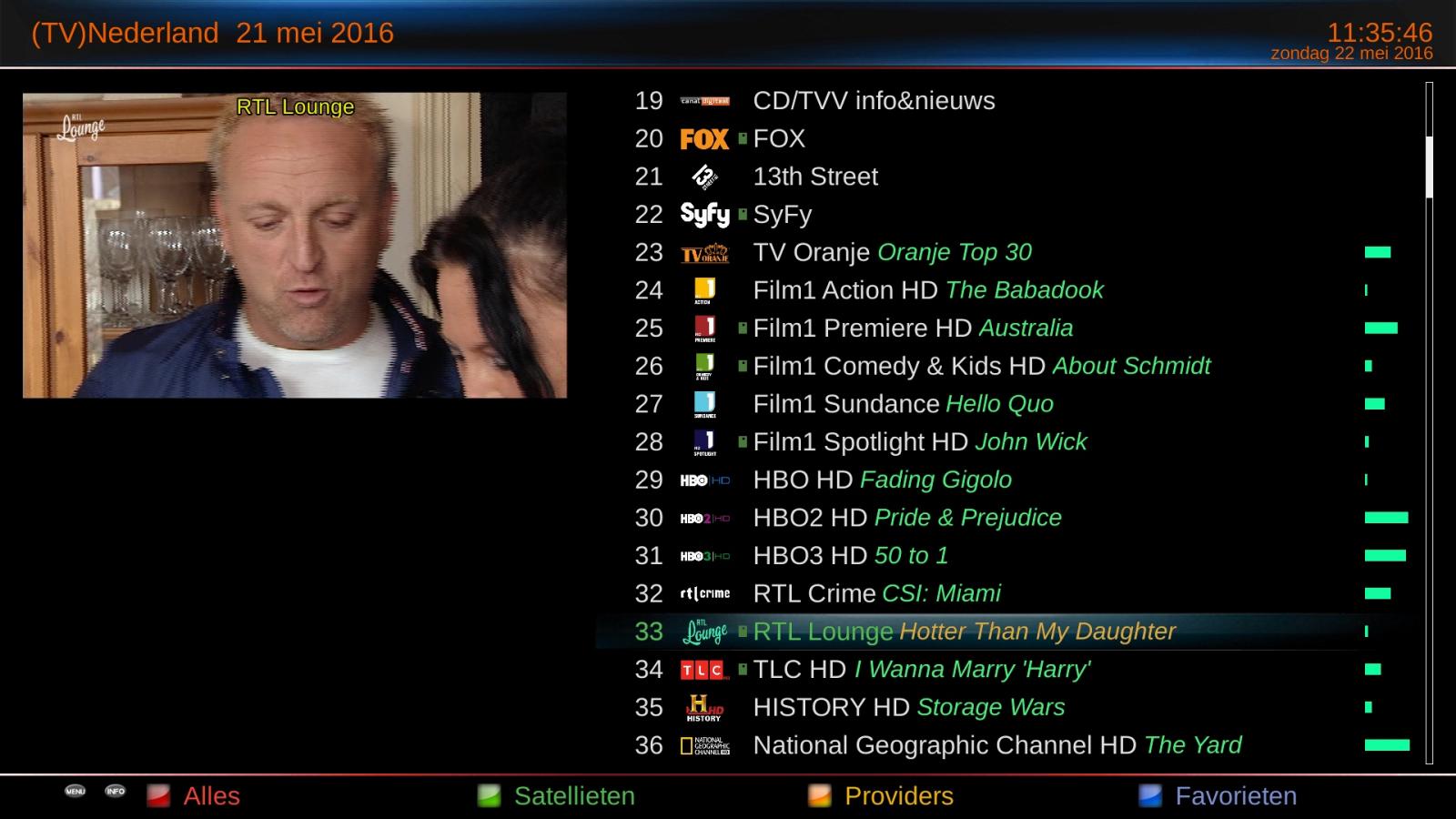Switch to the green Satellieten tab
This screenshot has width=1456, height=819.
pos(556,796)
